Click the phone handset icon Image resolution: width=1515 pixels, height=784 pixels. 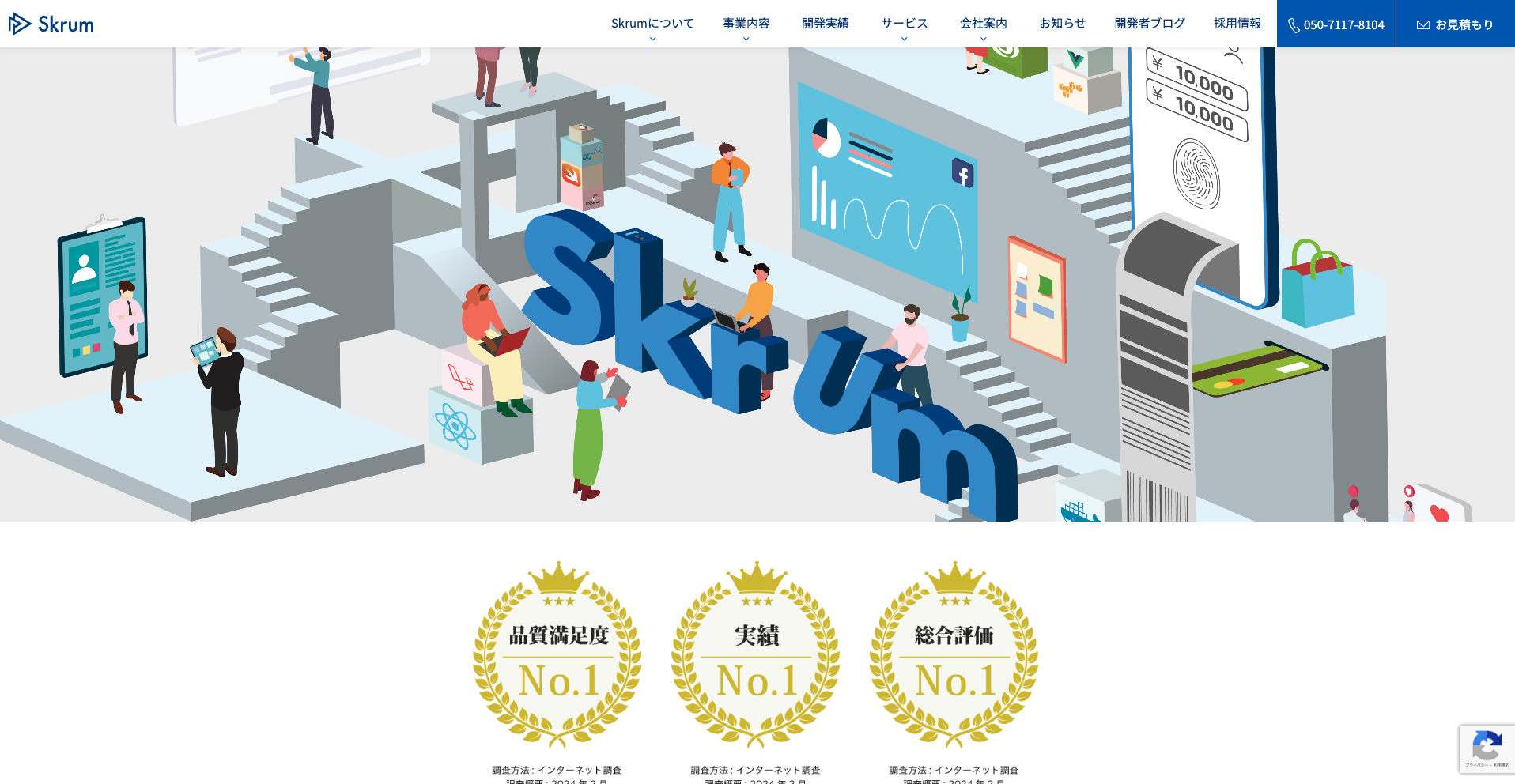pos(1294,25)
